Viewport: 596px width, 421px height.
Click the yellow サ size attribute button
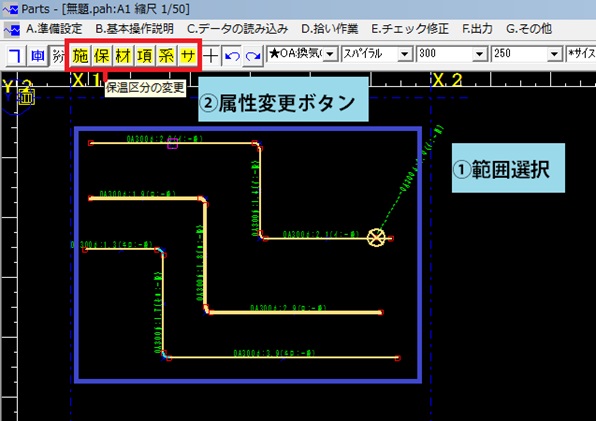[x=187, y=56]
